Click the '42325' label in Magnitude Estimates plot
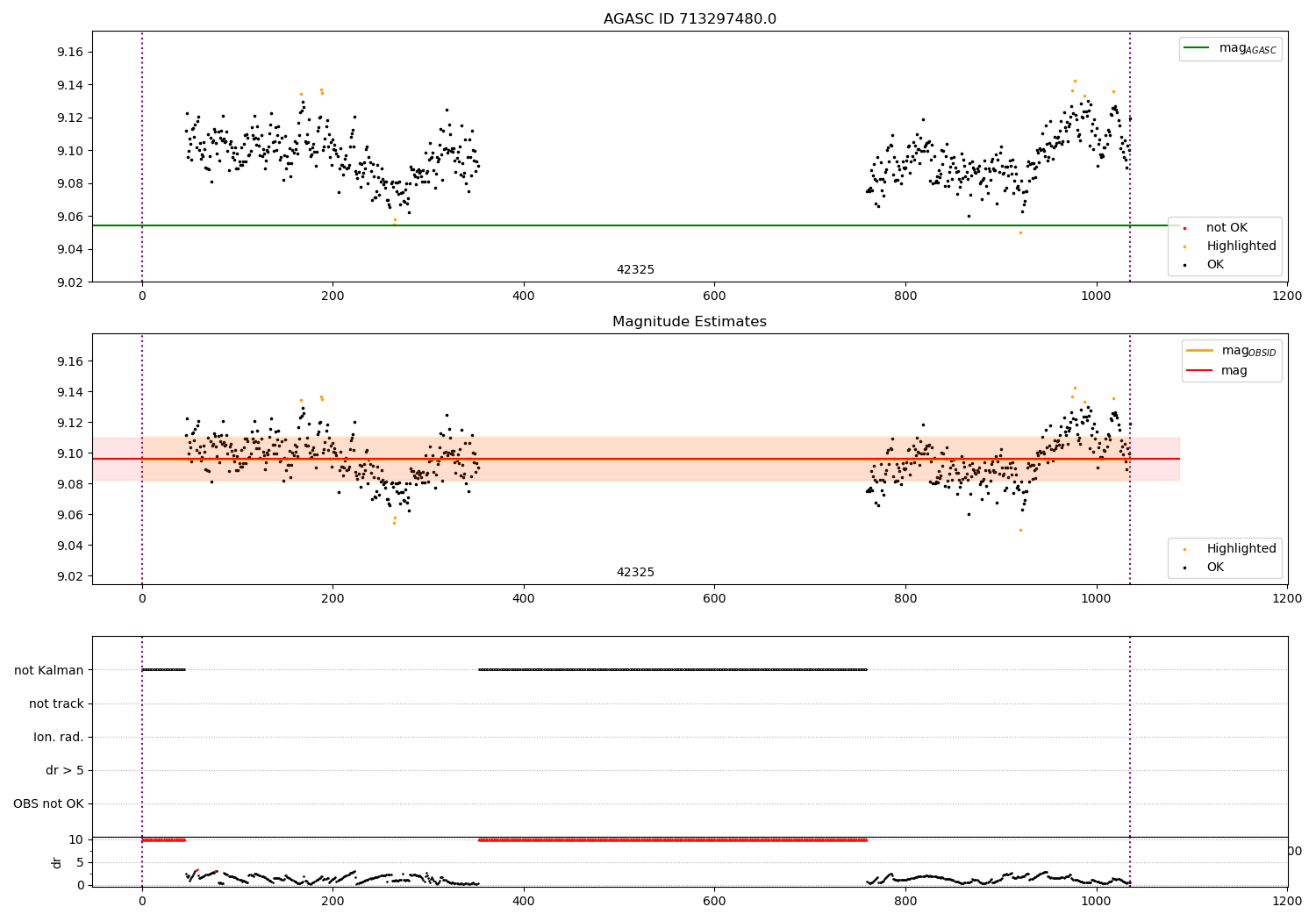Image resolution: width=1316 pixels, height=921 pixels. point(635,573)
